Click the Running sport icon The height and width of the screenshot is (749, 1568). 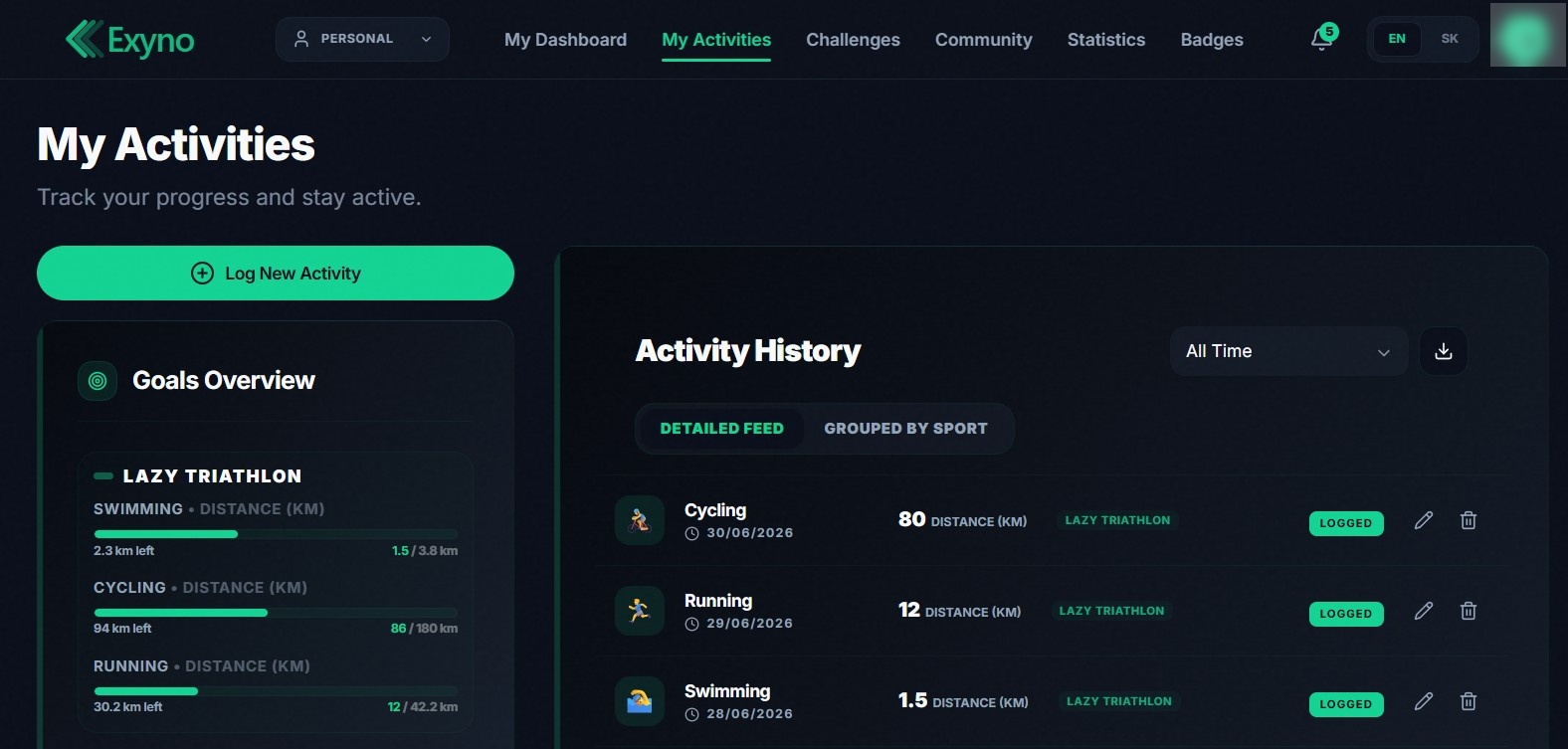click(x=640, y=611)
